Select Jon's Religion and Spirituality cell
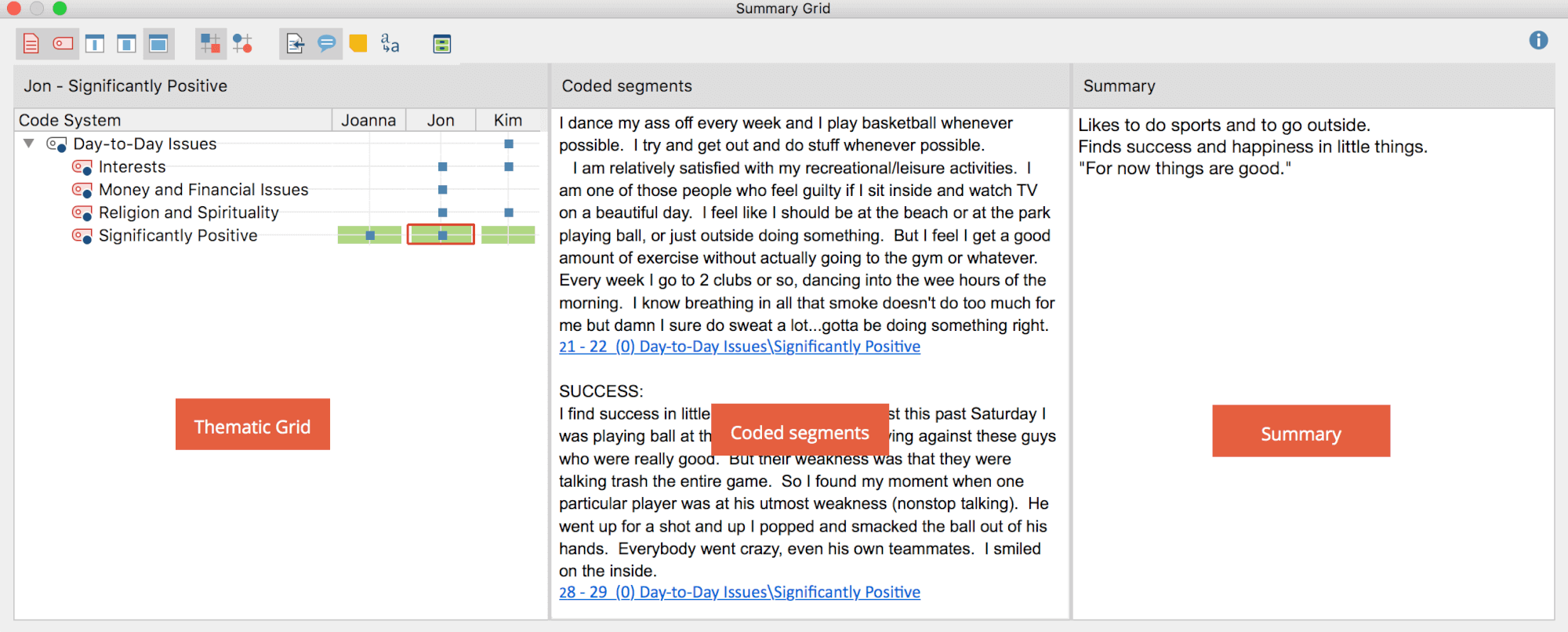 click(x=442, y=212)
